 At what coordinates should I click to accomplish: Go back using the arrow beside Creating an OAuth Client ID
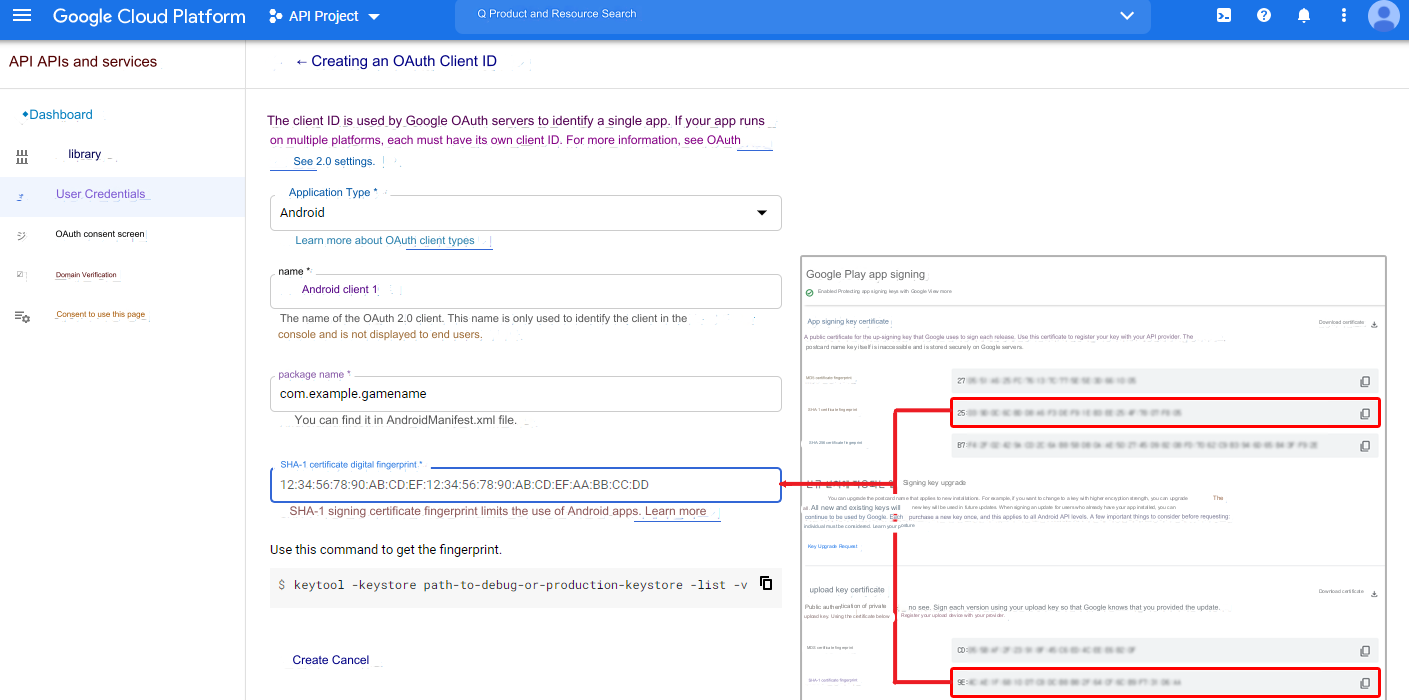(x=301, y=62)
